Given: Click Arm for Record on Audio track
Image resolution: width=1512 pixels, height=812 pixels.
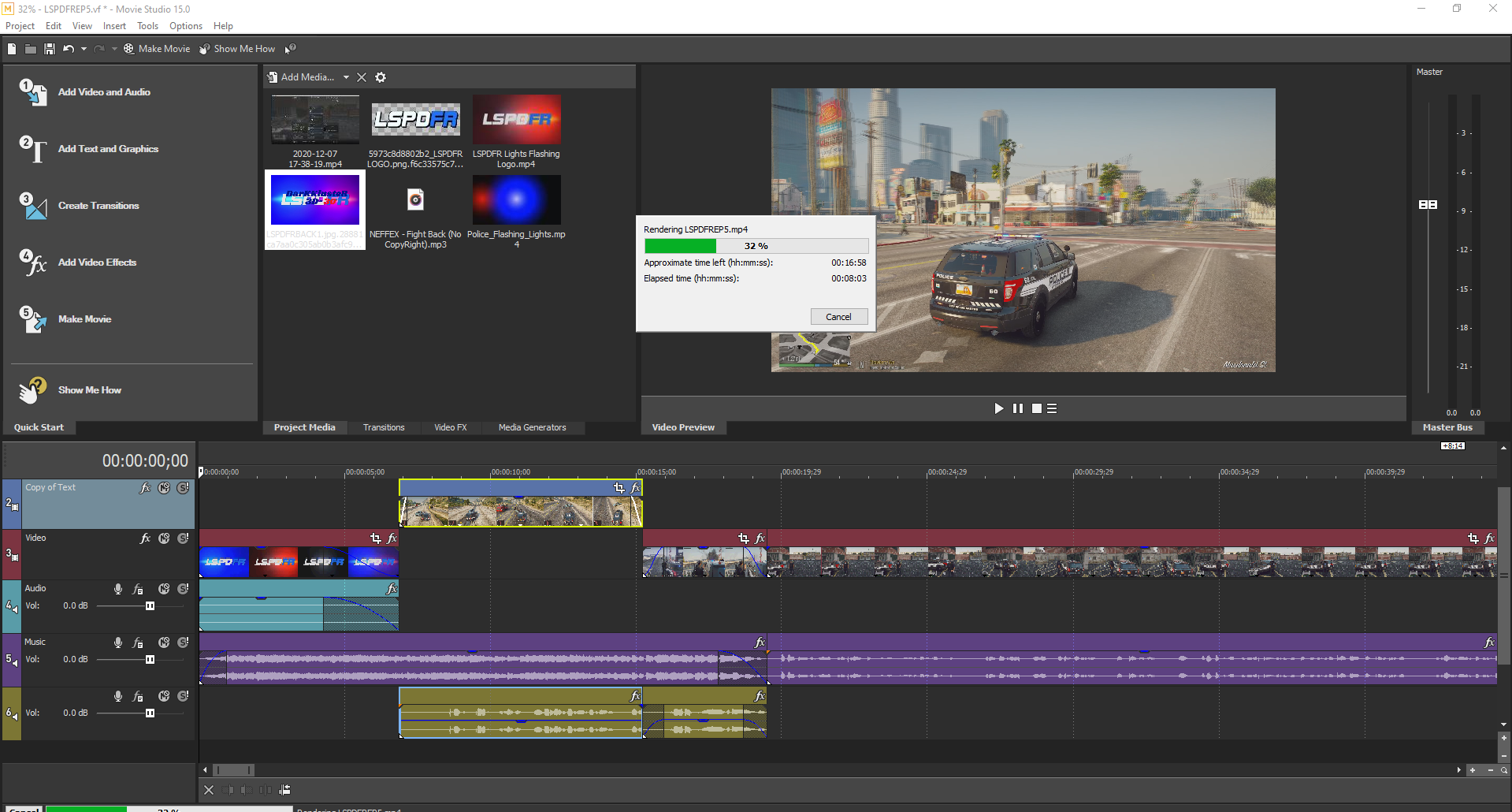Looking at the screenshot, I should point(118,589).
